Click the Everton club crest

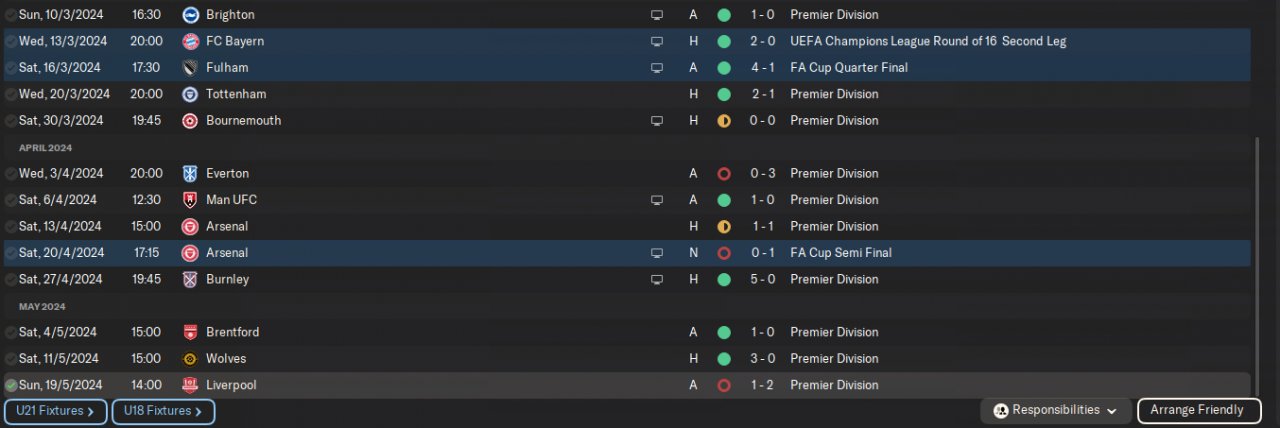190,174
